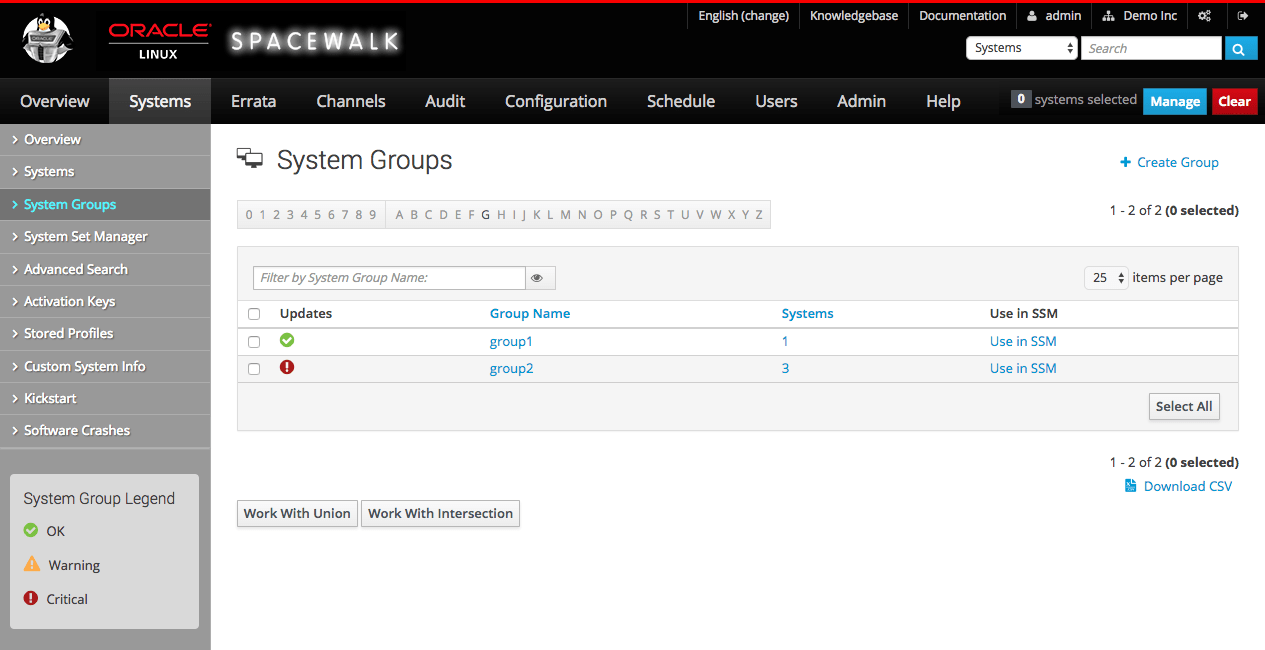1265x650 pixels.
Task: Open Custom System Info in sidebar
Action: point(105,366)
